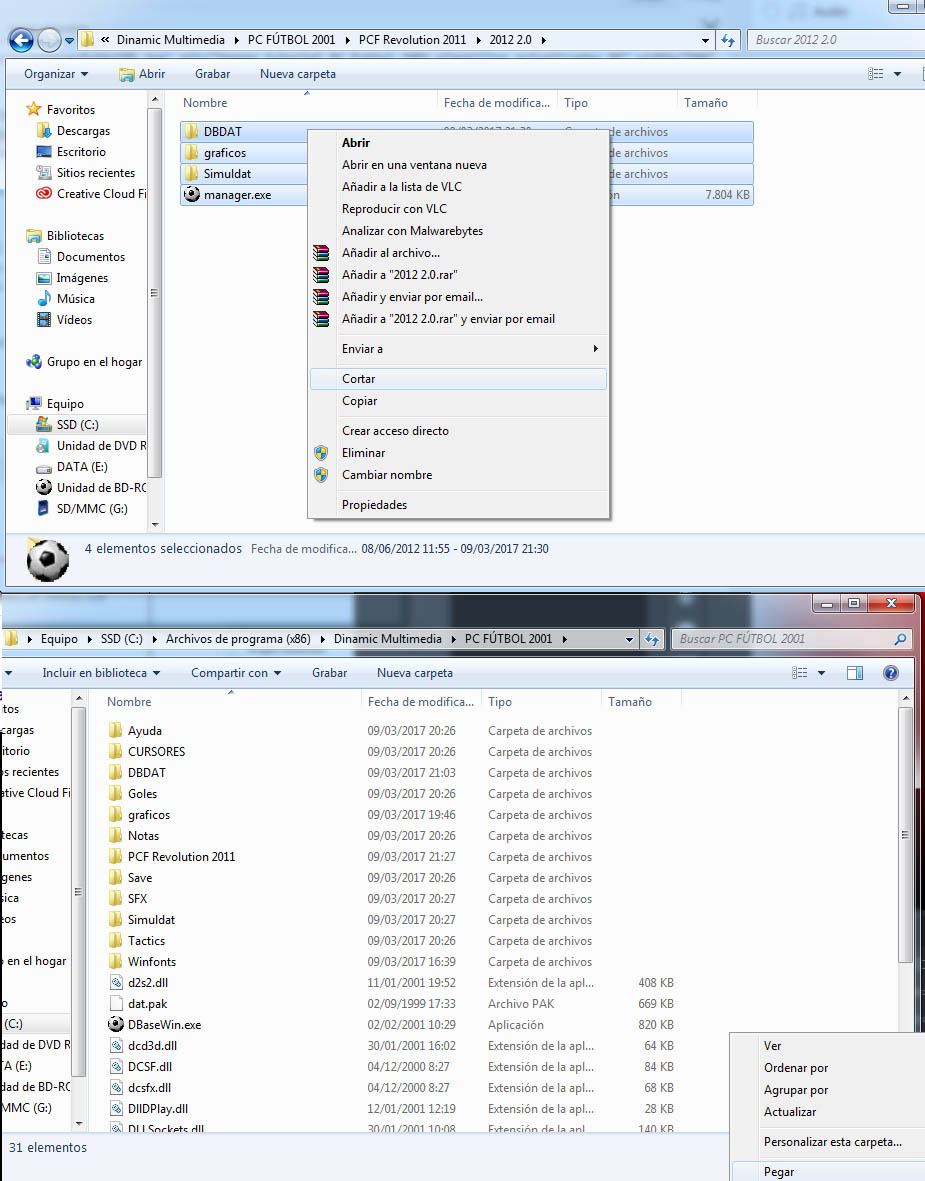The image size is (925, 1181).
Task: Click Nueva carpeta in bottom toolbar
Action: [x=414, y=673]
